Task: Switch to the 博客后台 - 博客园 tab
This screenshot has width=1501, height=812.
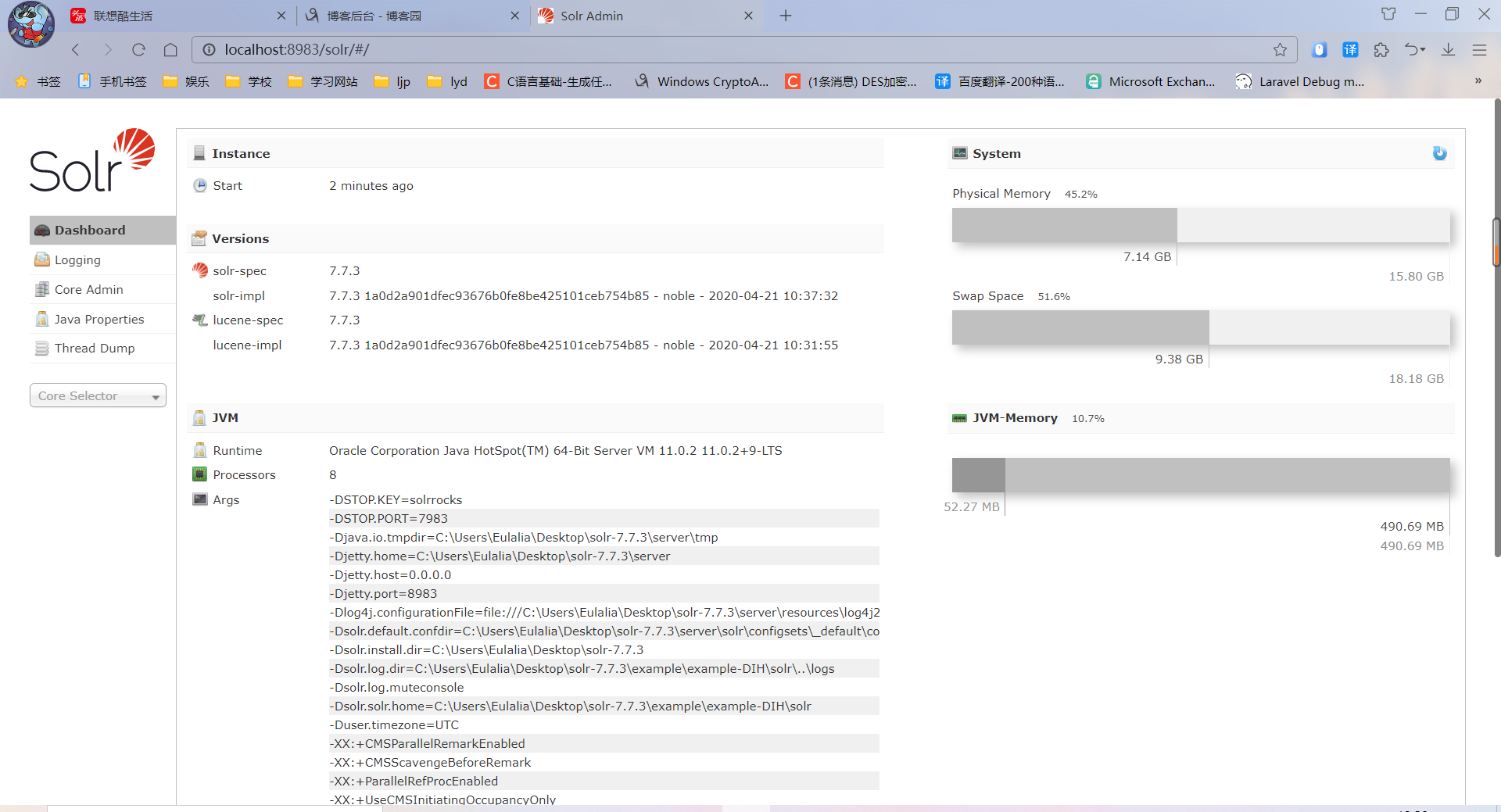Action: 412,16
